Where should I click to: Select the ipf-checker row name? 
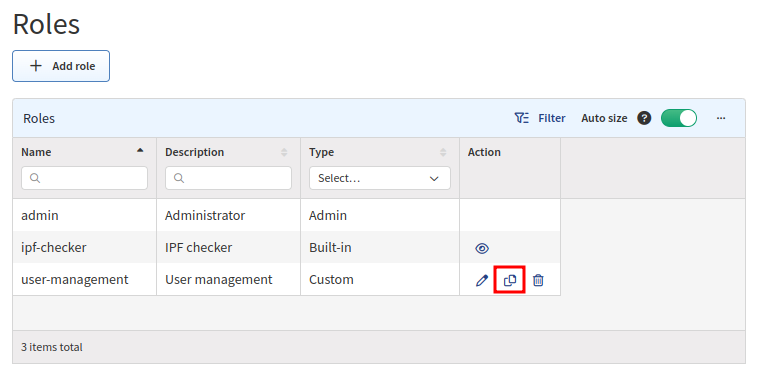click(x=54, y=248)
